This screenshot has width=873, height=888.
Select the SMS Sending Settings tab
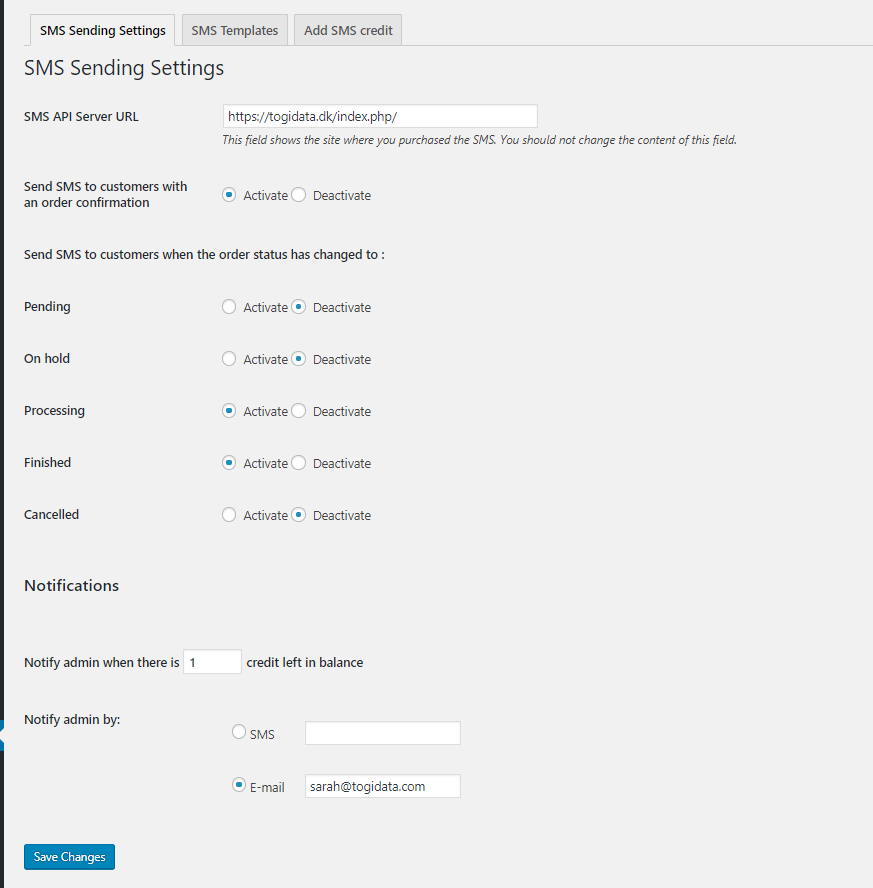pyautogui.click(x=102, y=30)
